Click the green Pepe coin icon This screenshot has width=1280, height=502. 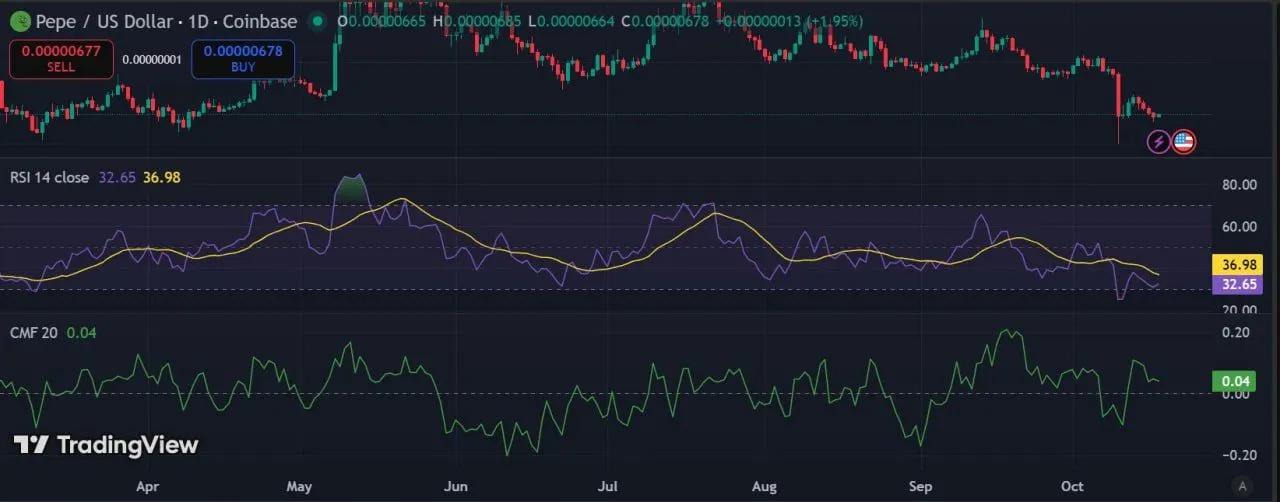click(18, 21)
